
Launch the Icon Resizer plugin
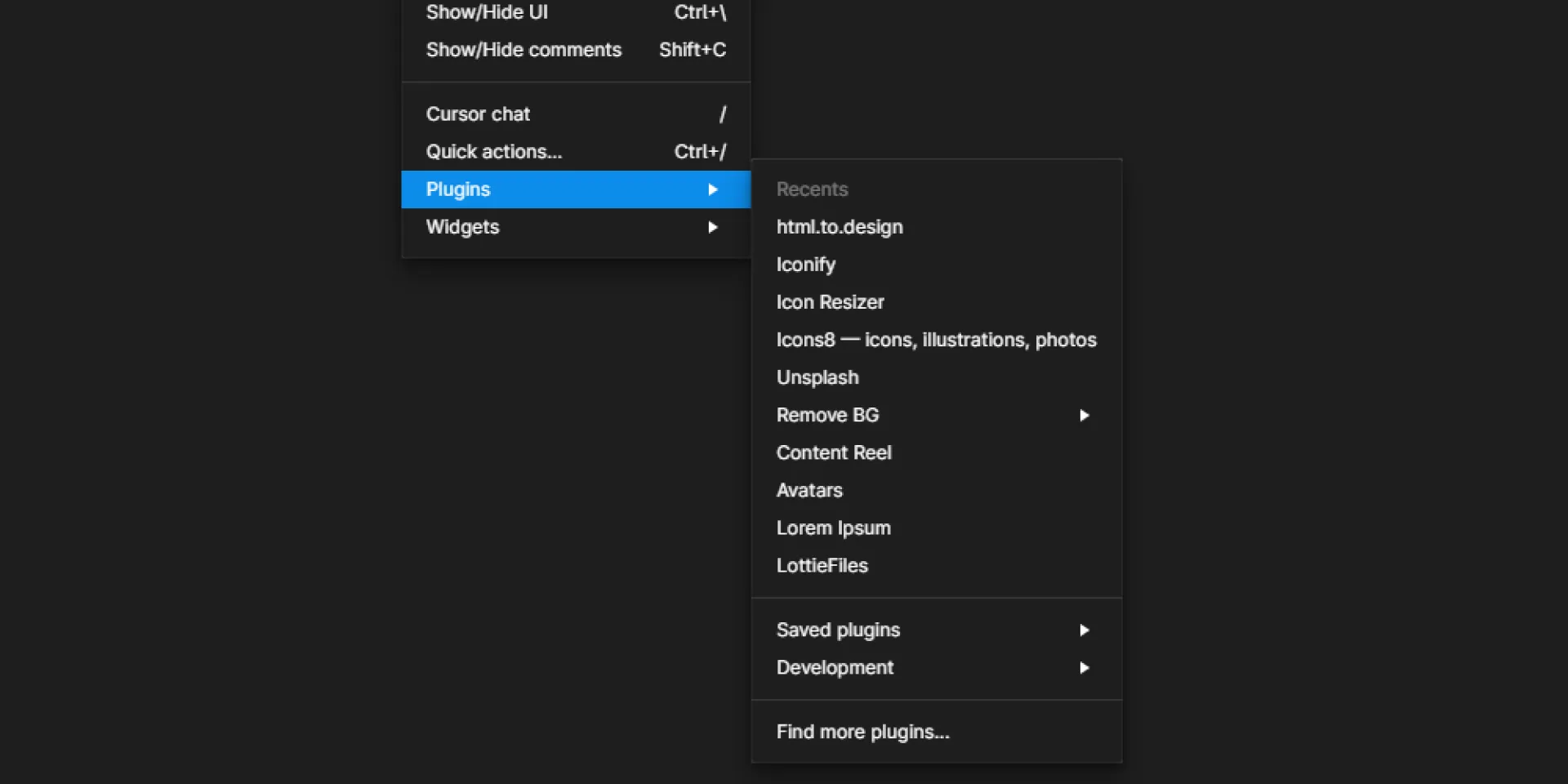coord(937,302)
